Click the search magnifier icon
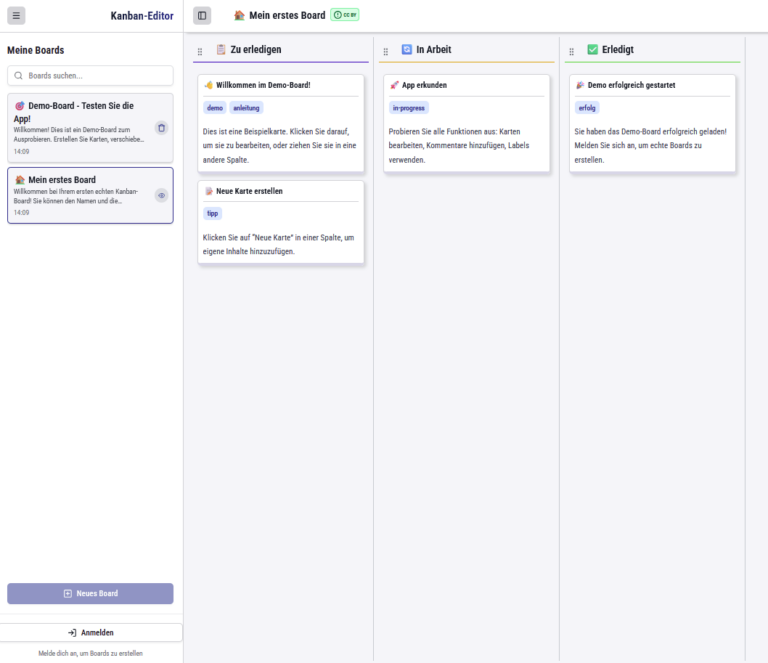The image size is (768, 663). [x=18, y=75]
